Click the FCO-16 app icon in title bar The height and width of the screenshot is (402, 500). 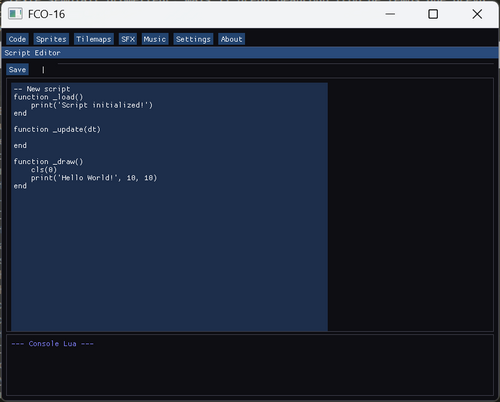point(15,14)
